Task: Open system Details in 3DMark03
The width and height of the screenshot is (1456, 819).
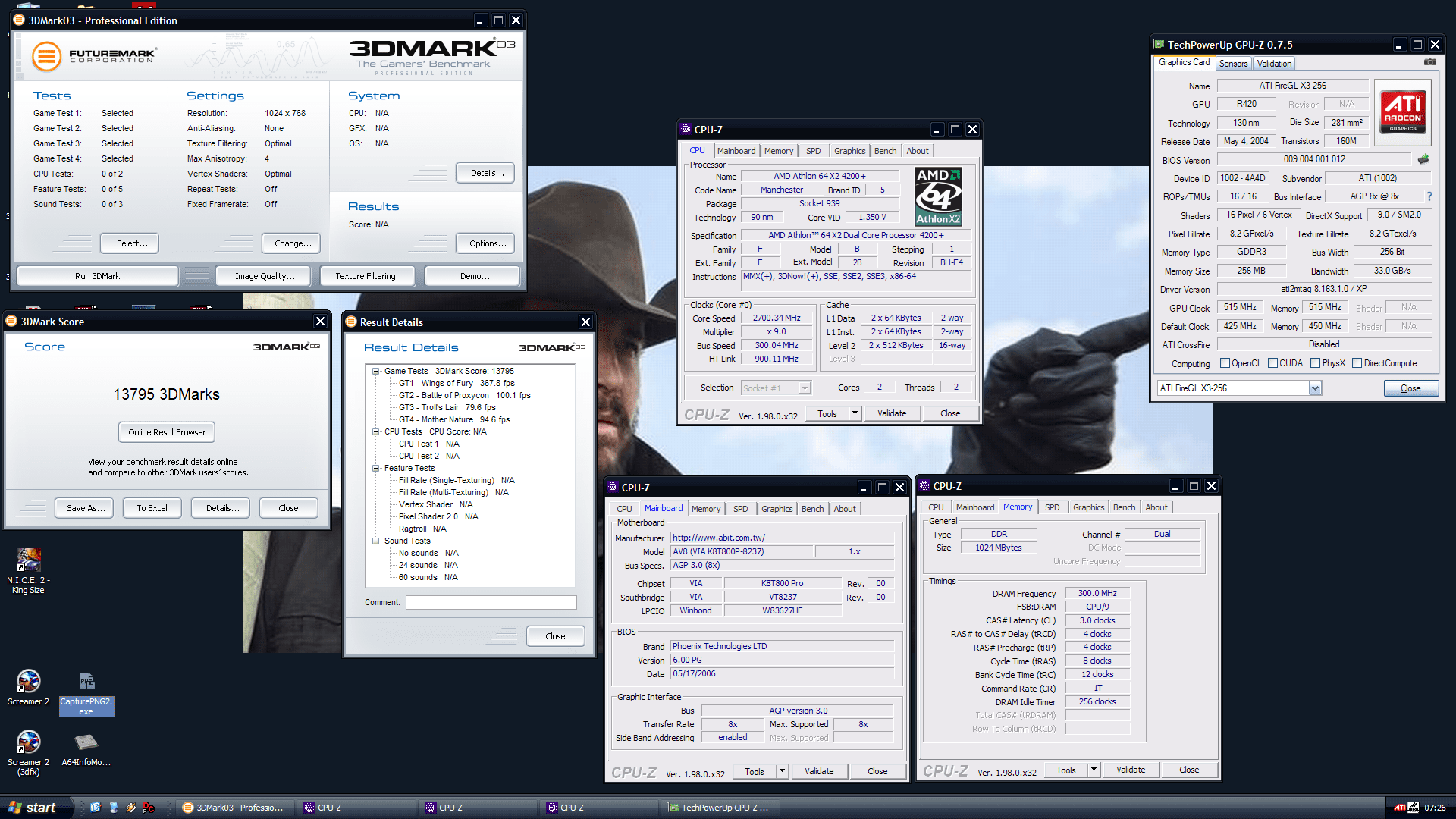Action: (x=487, y=173)
